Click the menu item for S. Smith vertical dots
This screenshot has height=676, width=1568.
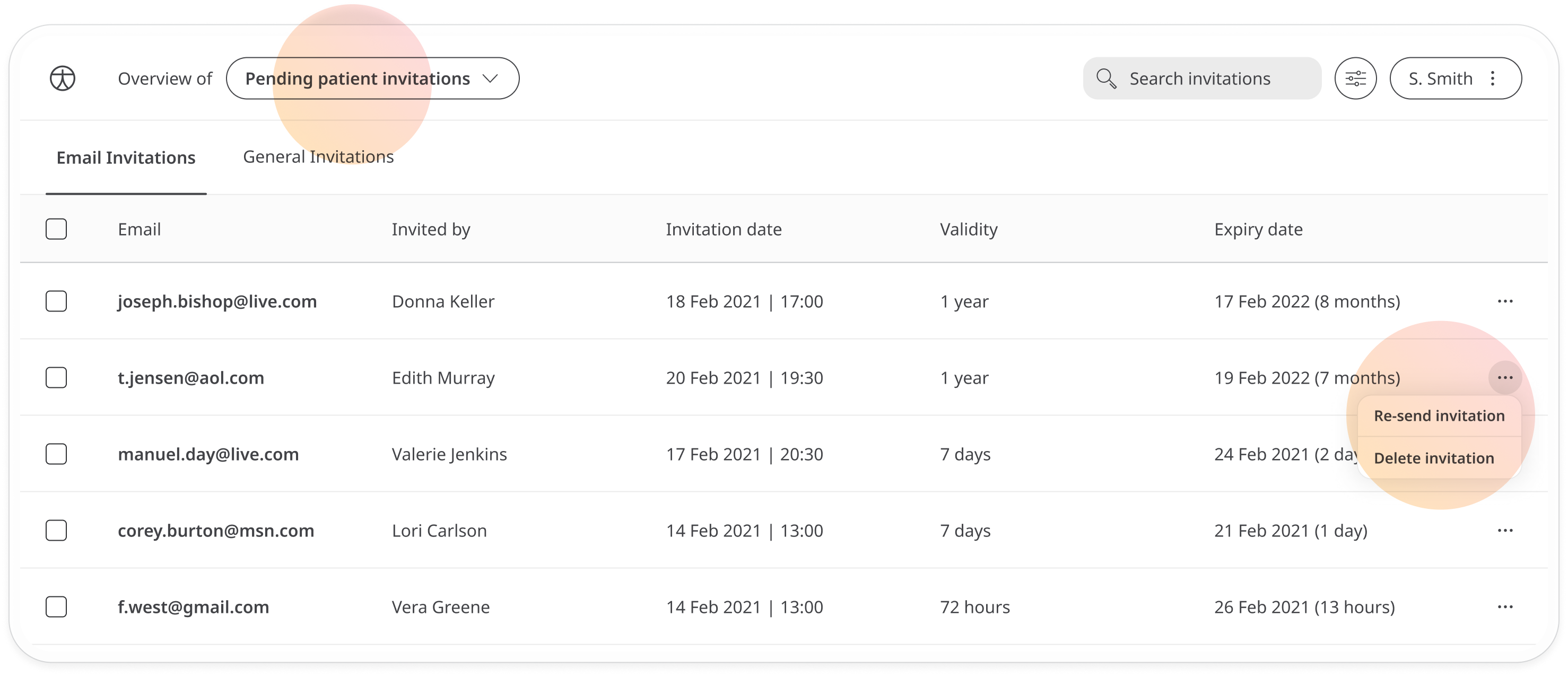tap(1497, 78)
